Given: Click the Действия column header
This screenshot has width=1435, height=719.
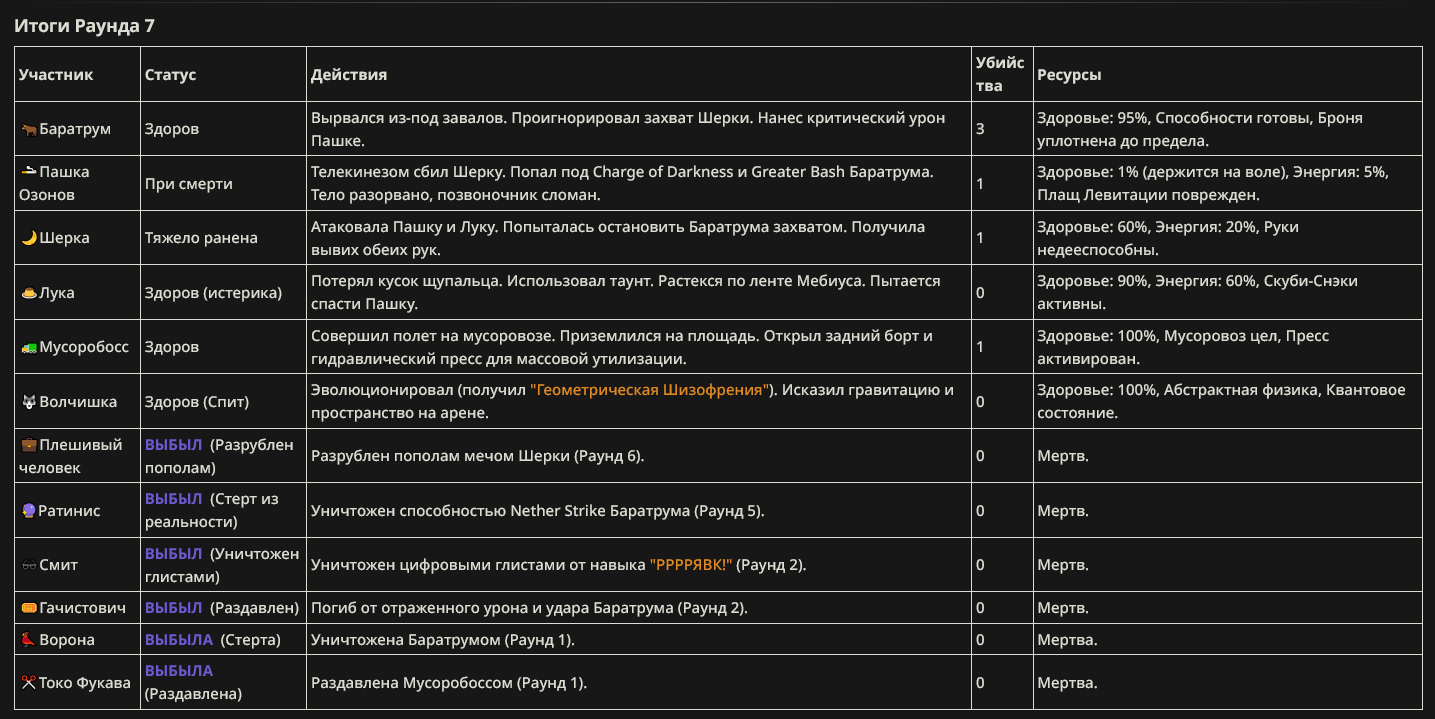Looking at the screenshot, I should (x=349, y=75).
